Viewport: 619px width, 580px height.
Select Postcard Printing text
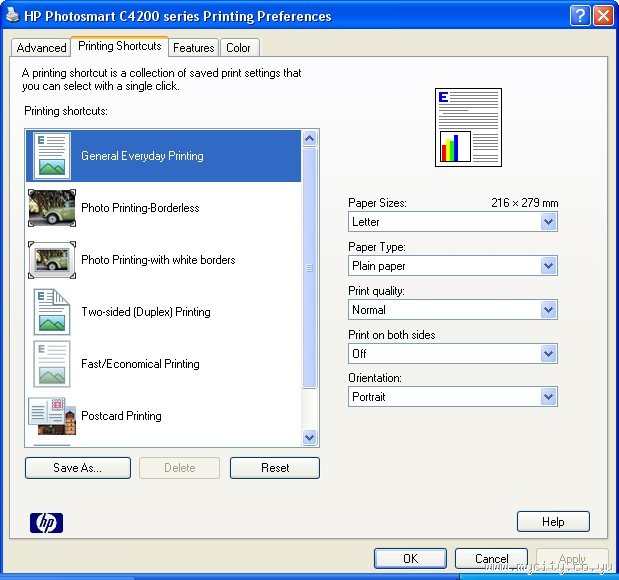(121, 416)
